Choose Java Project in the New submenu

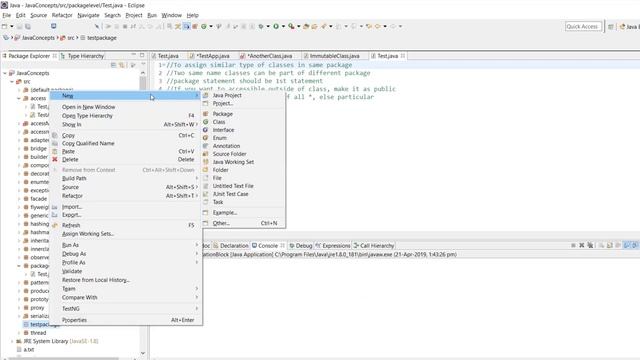point(227,95)
